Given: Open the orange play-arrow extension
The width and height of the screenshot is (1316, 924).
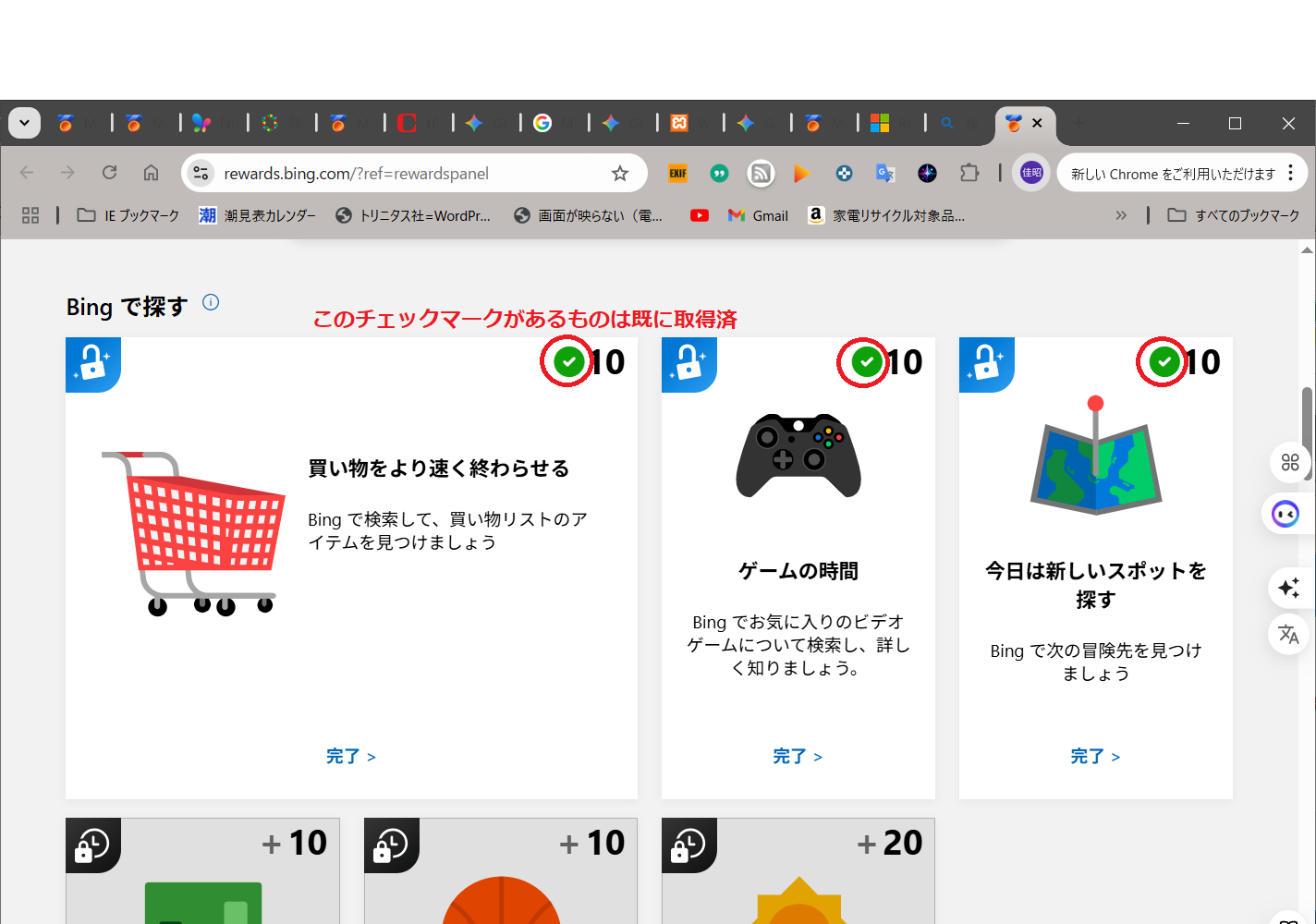Looking at the screenshot, I should tap(802, 173).
